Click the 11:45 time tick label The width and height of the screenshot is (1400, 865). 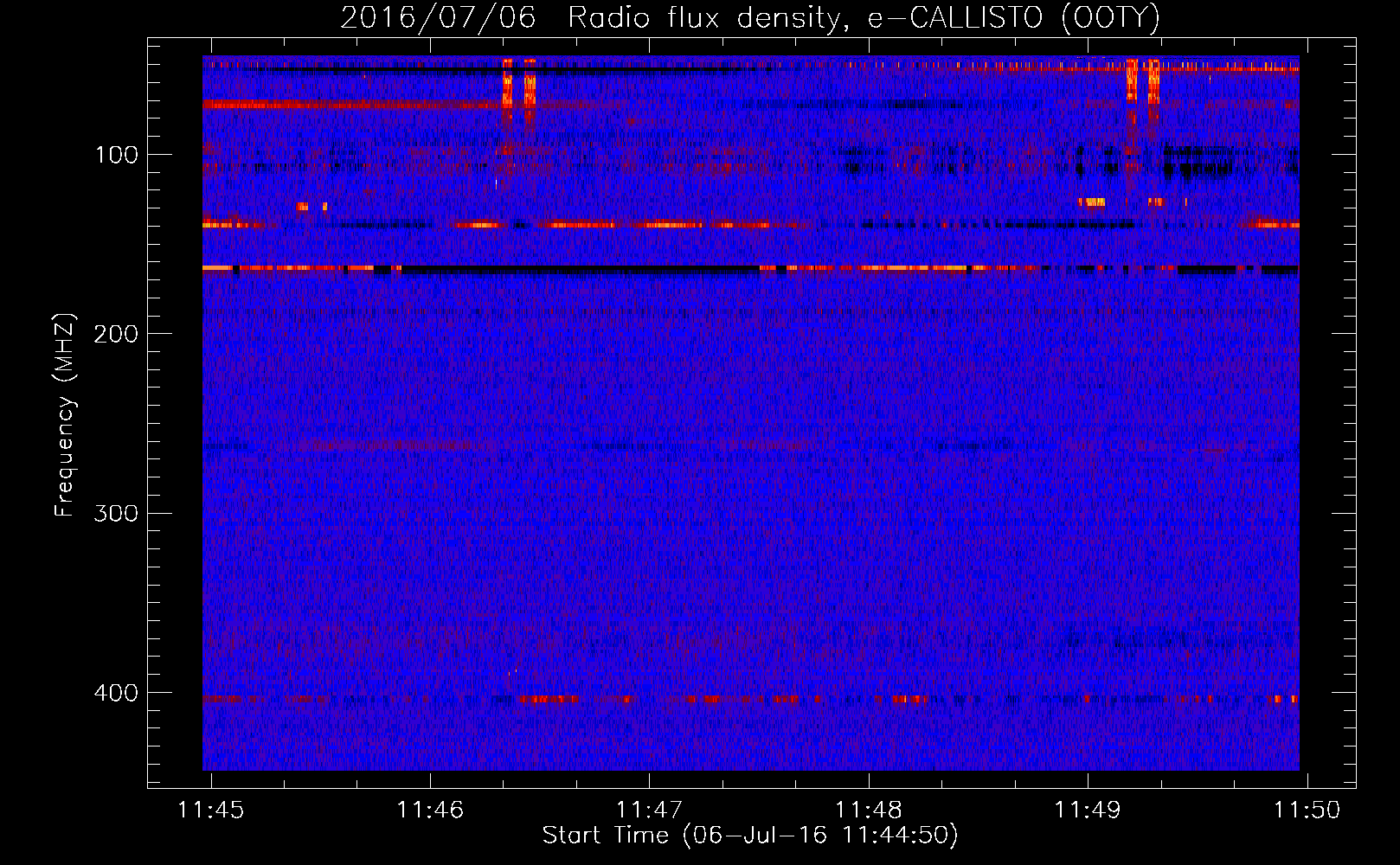pos(211,811)
